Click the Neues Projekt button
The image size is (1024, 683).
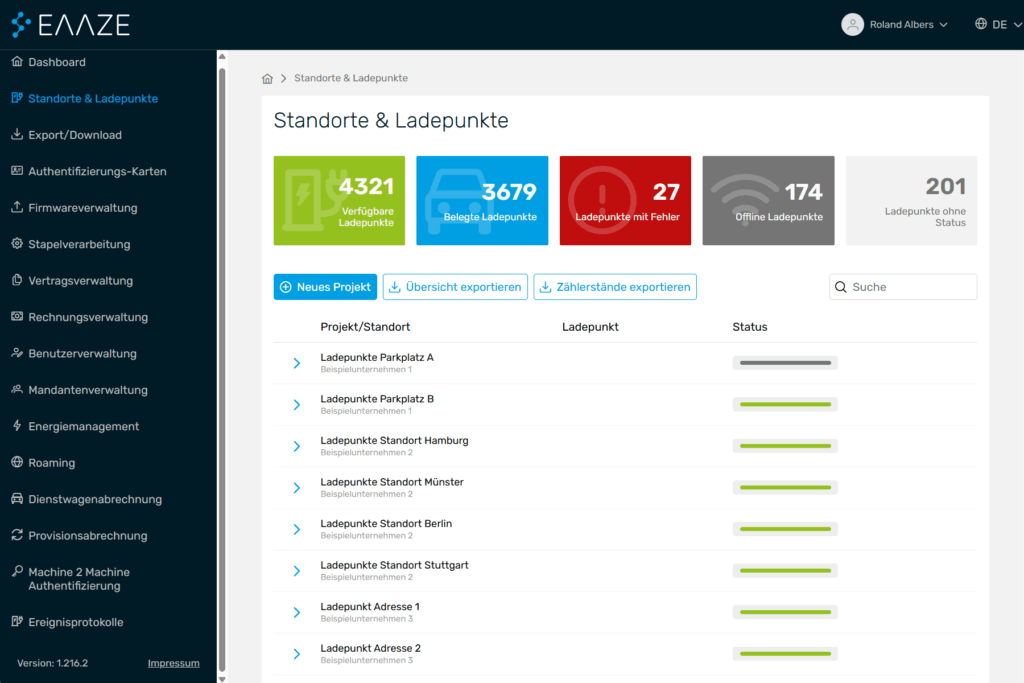point(325,287)
